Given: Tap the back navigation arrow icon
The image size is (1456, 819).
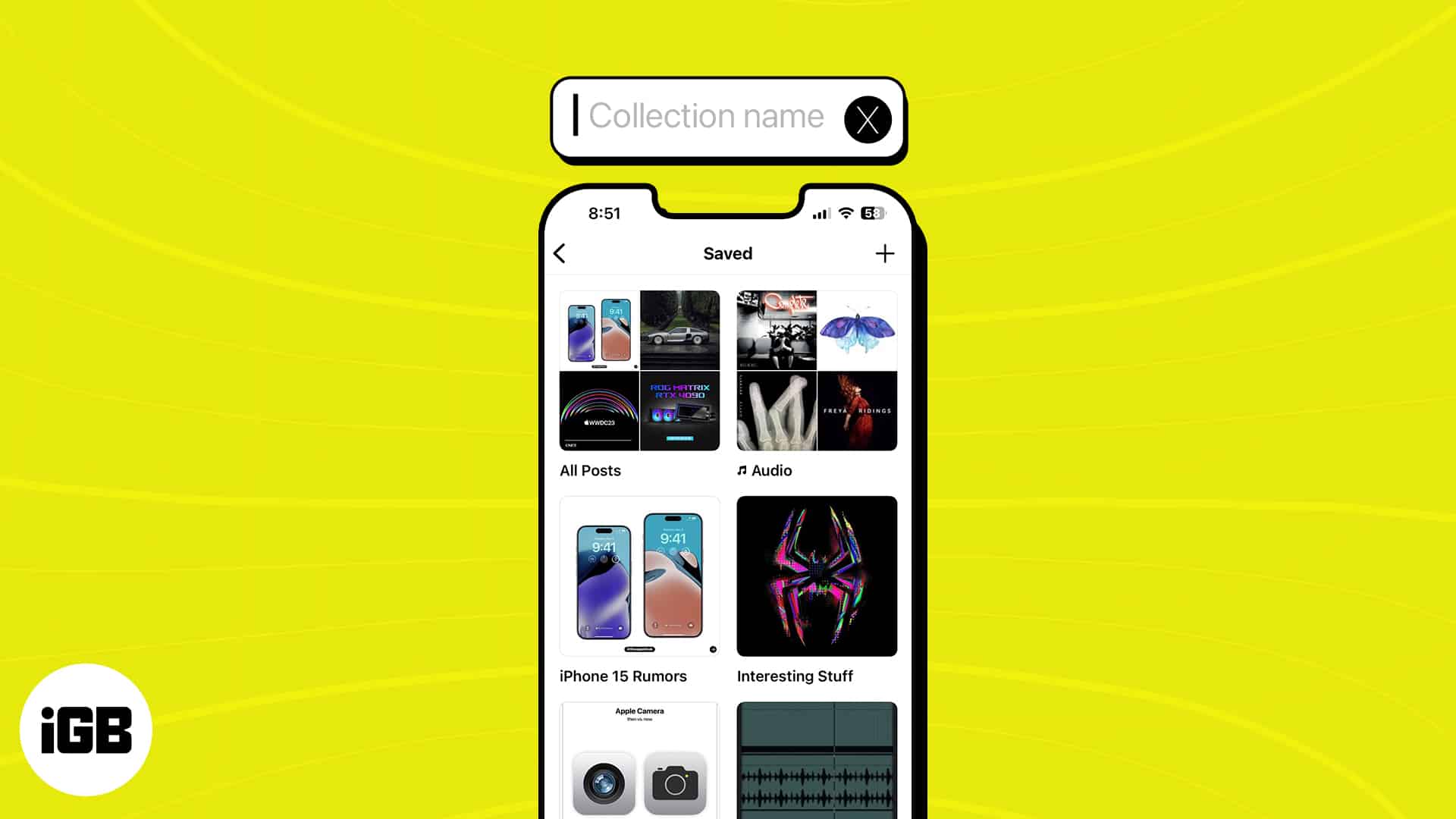Looking at the screenshot, I should click(560, 253).
